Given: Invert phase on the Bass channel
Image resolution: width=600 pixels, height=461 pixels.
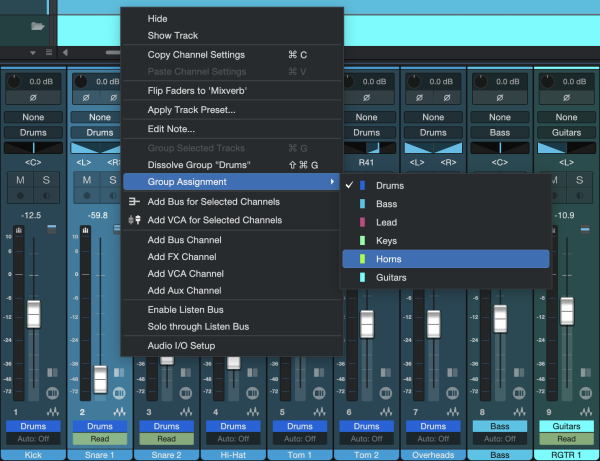Looking at the screenshot, I should tap(500, 98).
